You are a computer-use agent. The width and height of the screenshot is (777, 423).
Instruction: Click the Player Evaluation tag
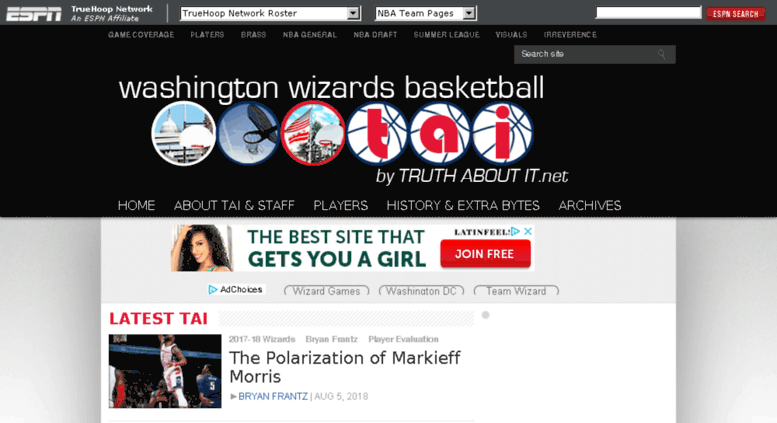pos(403,339)
